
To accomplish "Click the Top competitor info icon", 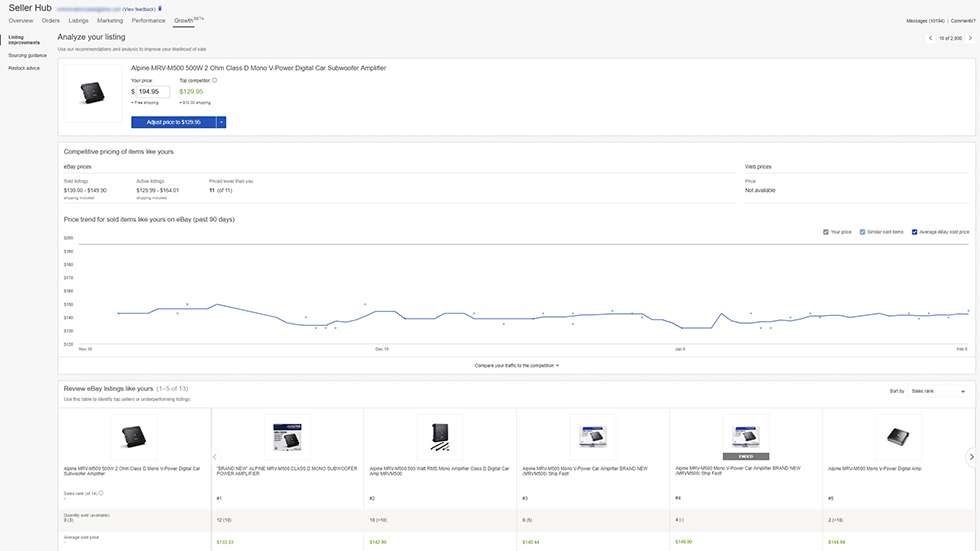I will (x=214, y=80).
